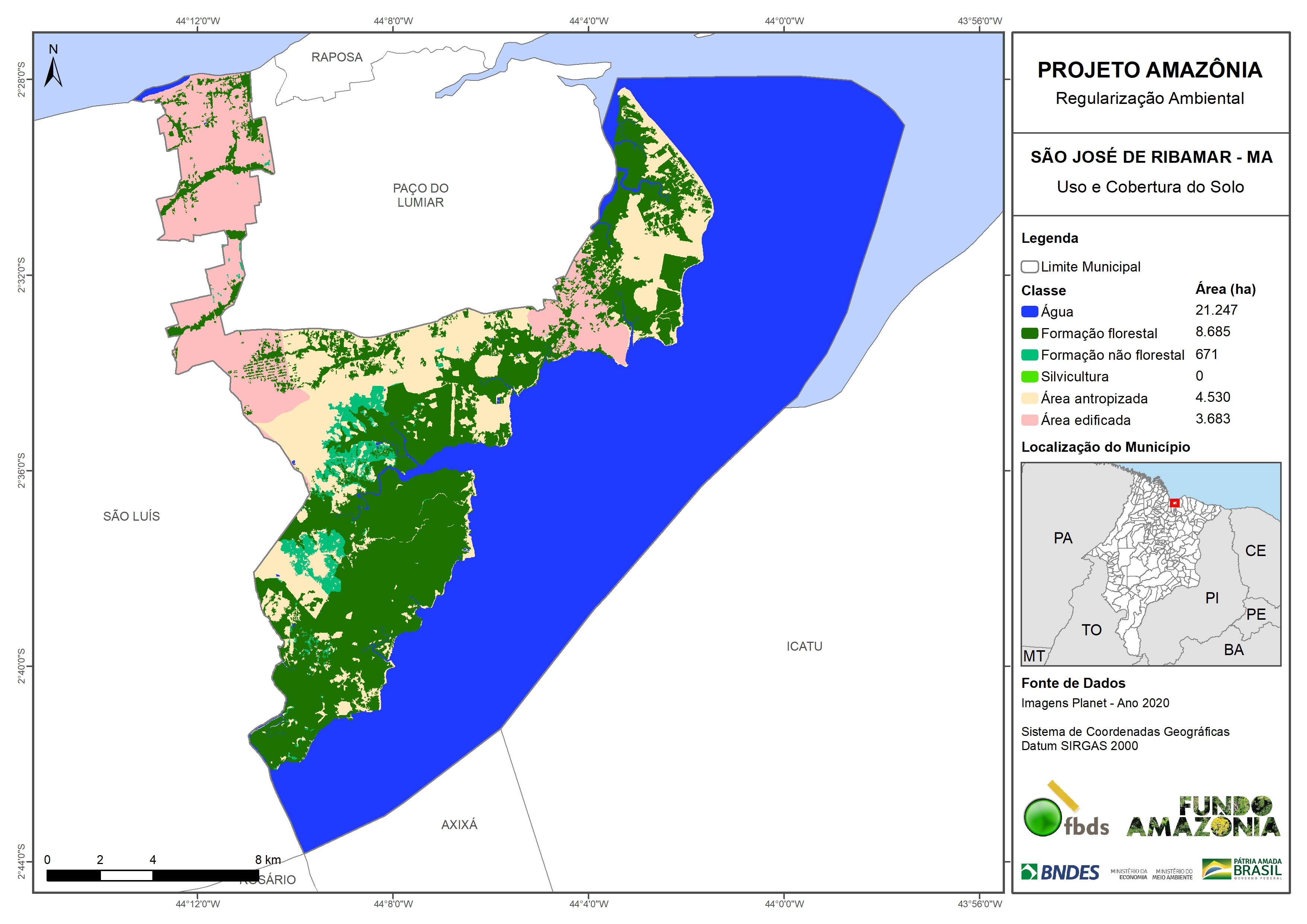Click the Ministério do Meio Ambiente logo
The width and height of the screenshot is (1307, 924).
pyautogui.click(x=1172, y=874)
